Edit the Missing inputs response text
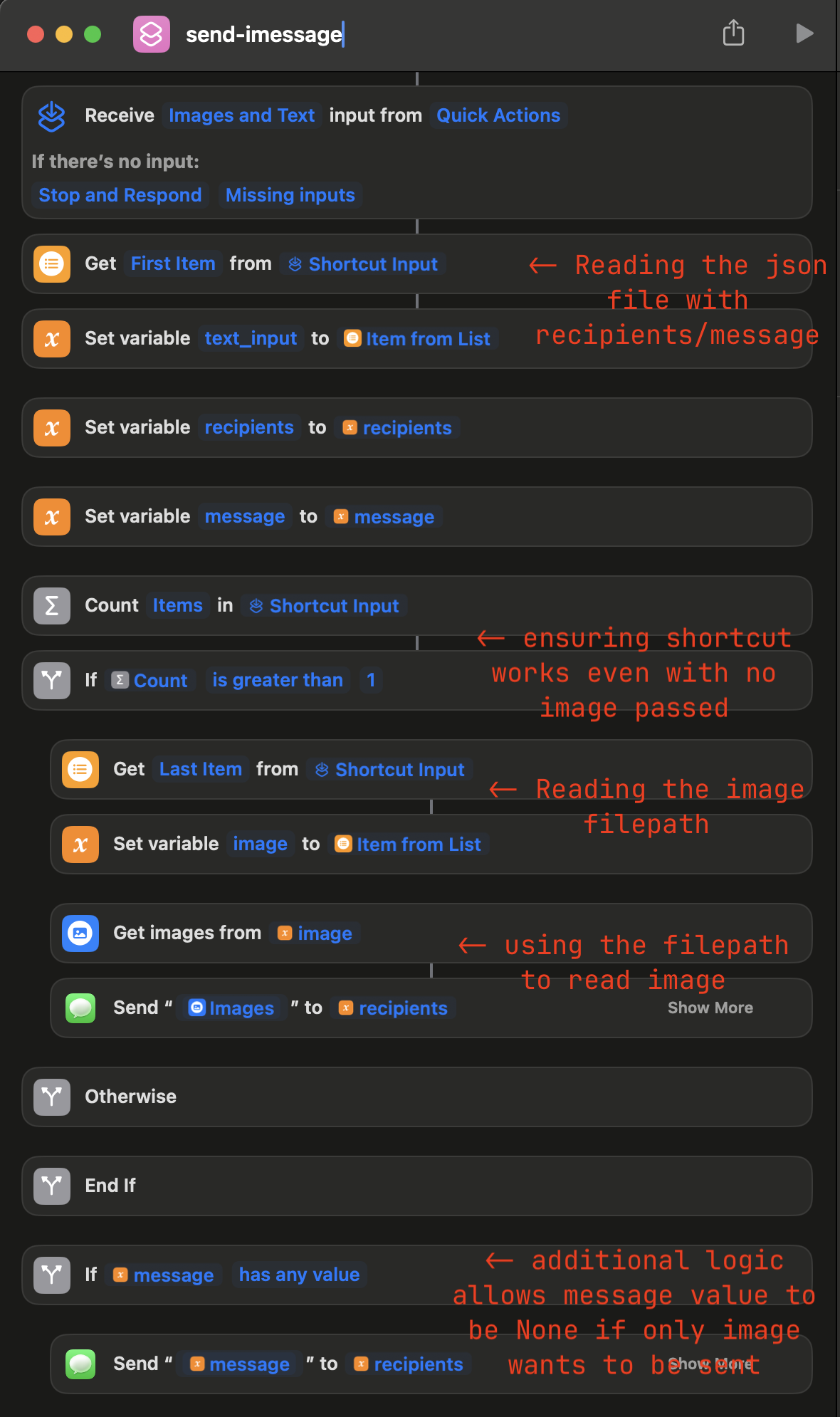840x1417 pixels. coord(290,195)
